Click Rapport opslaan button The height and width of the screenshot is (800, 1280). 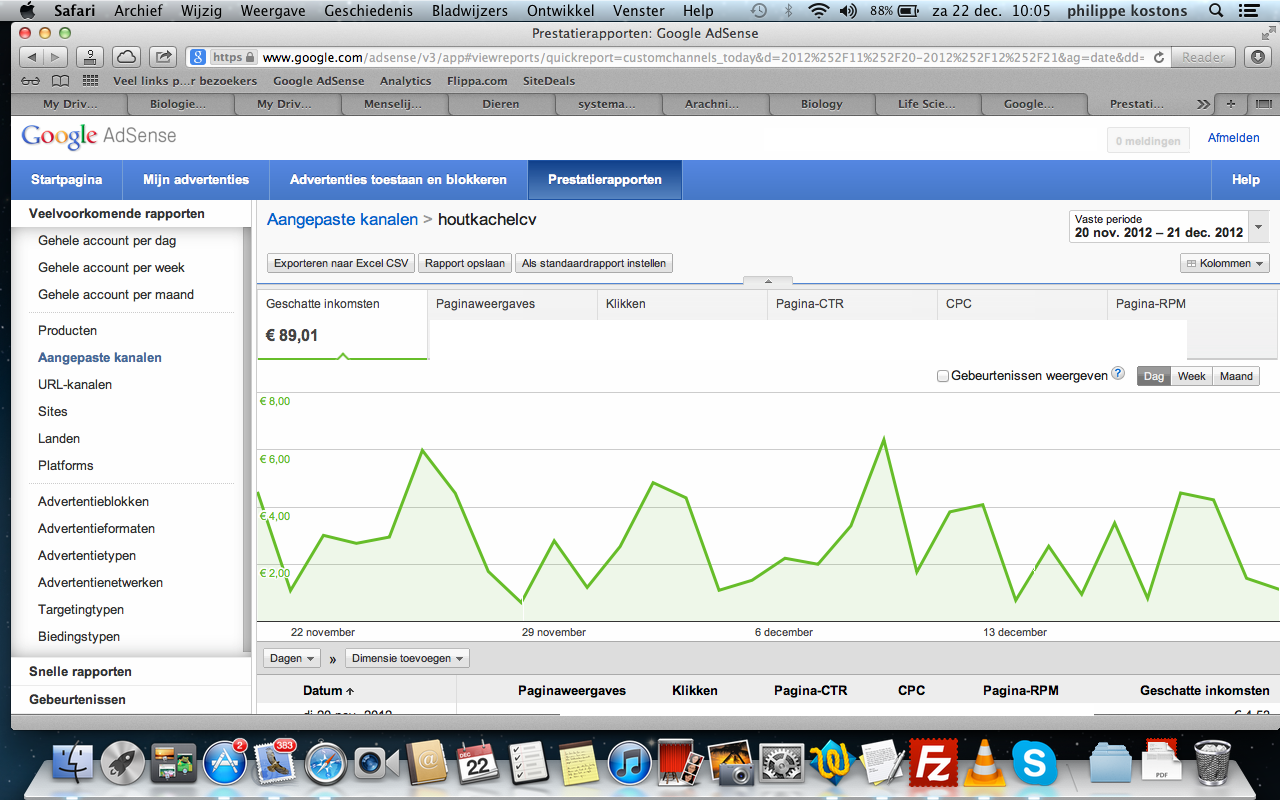(464, 263)
